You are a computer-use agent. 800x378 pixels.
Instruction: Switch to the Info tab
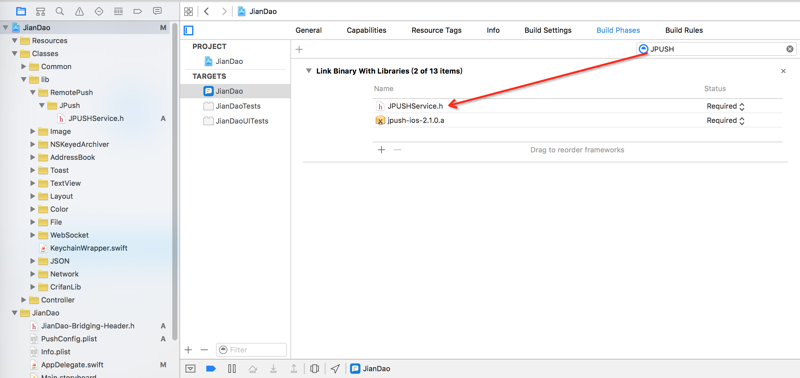click(493, 30)
